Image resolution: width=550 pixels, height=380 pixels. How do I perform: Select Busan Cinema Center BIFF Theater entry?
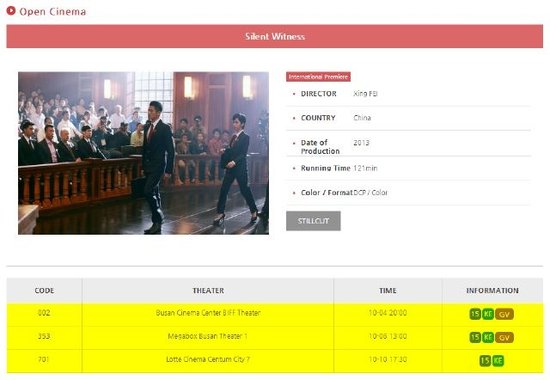[208, 313]
